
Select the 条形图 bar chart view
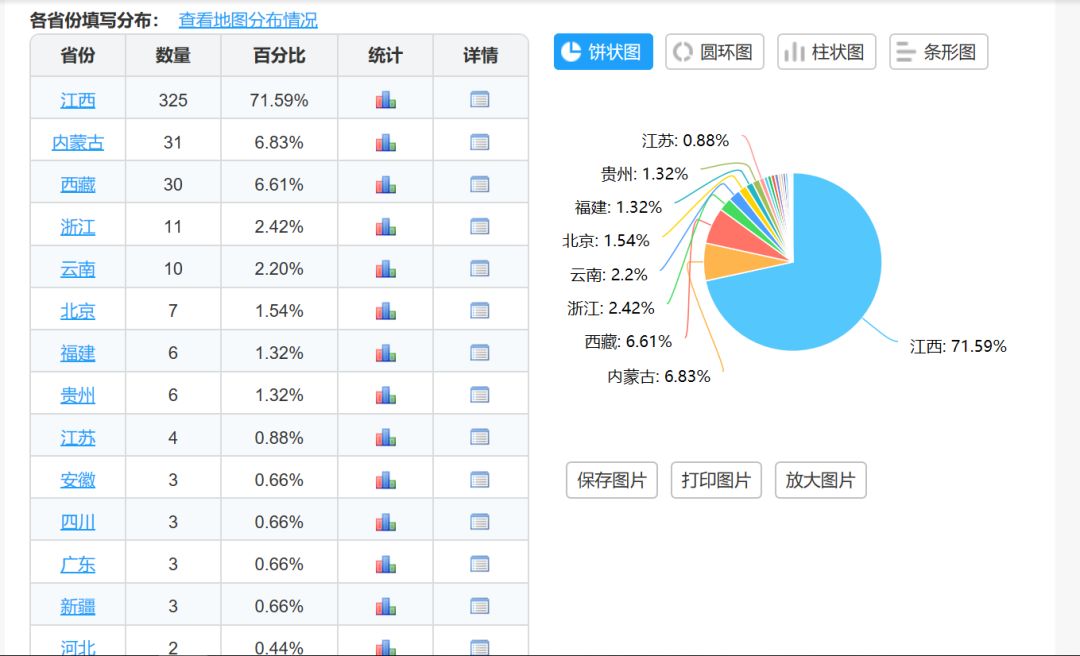(938, 52)
